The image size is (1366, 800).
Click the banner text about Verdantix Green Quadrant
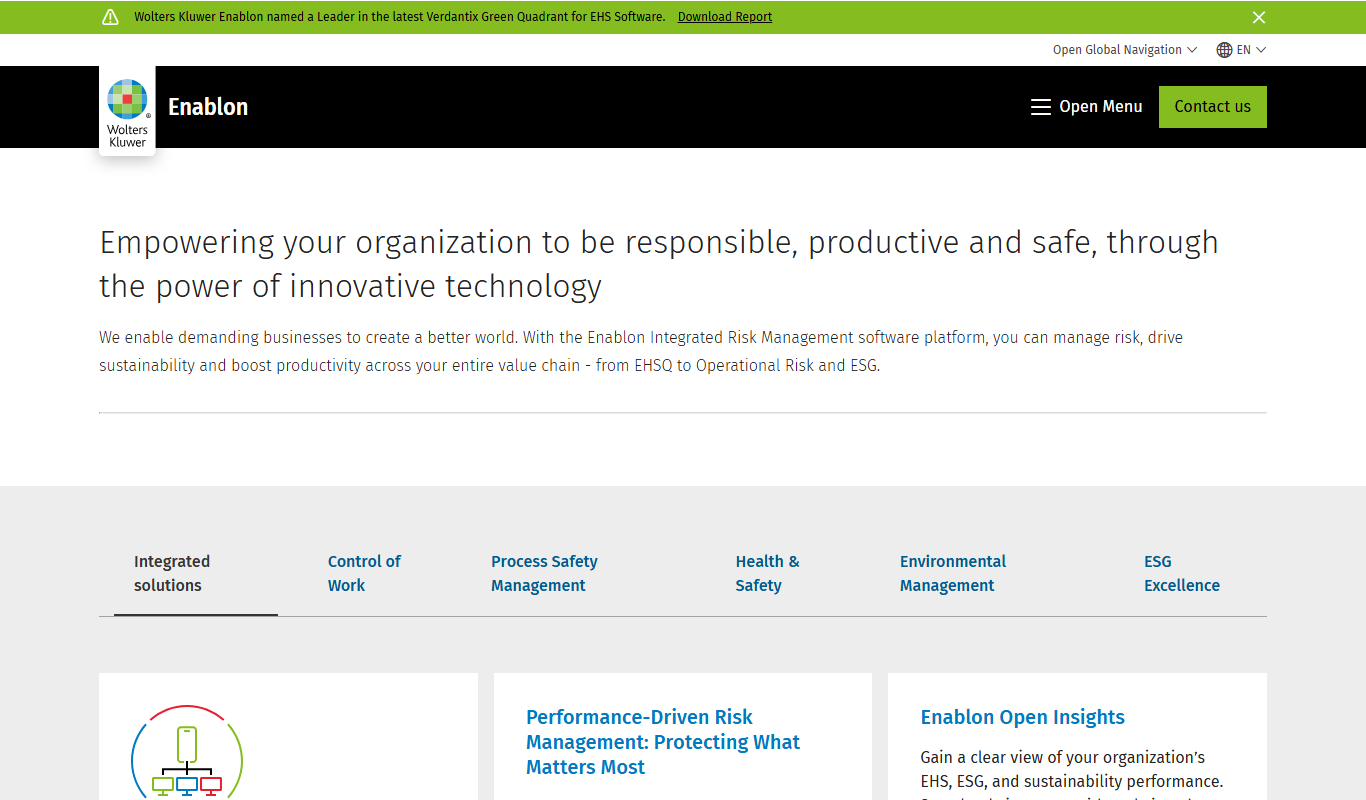(x=400, y=17)
